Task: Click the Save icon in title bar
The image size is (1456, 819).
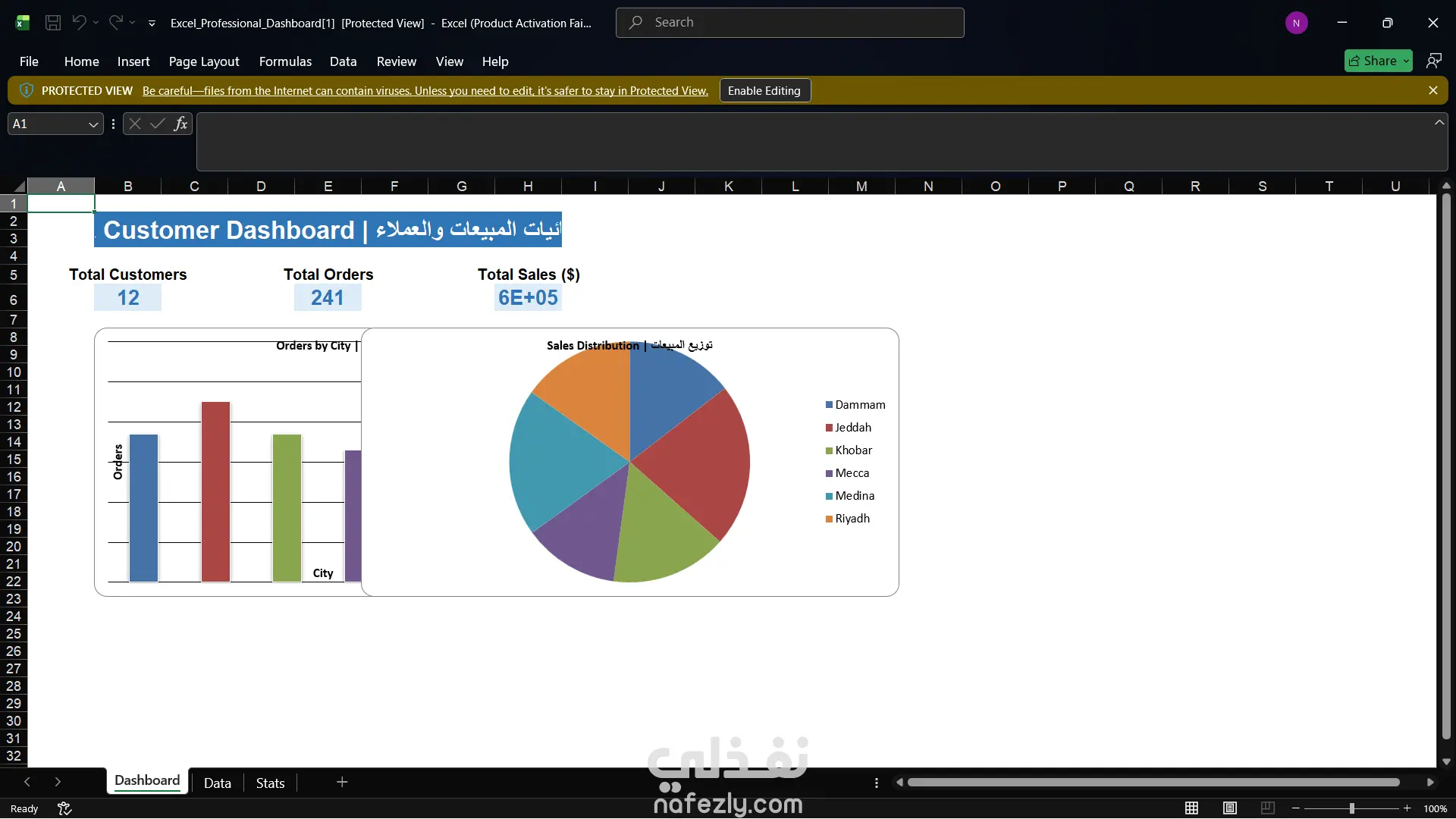Action: click(x=53, y=23)
